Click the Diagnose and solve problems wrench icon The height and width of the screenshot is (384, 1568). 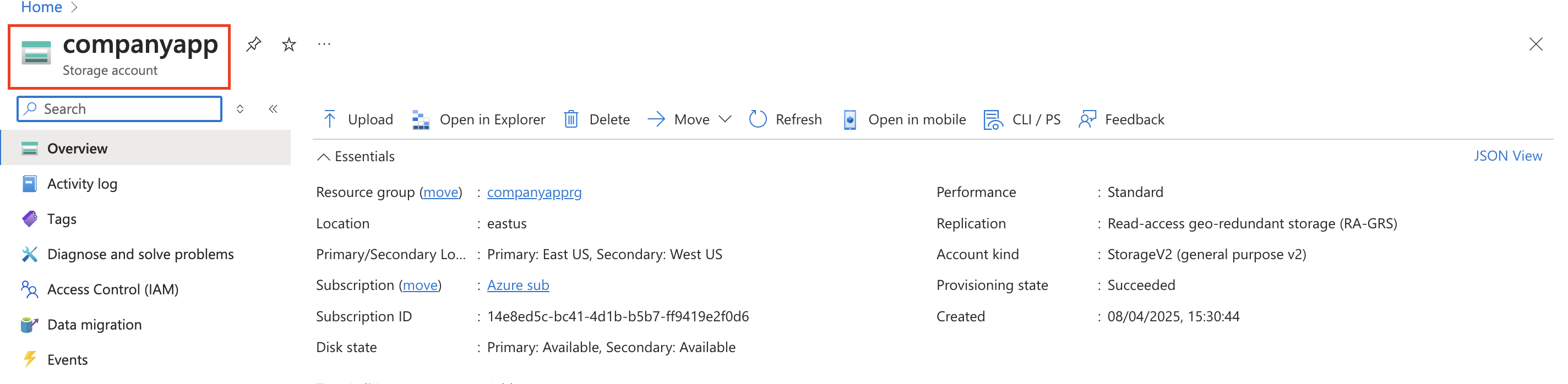click(x=29, y=254)
